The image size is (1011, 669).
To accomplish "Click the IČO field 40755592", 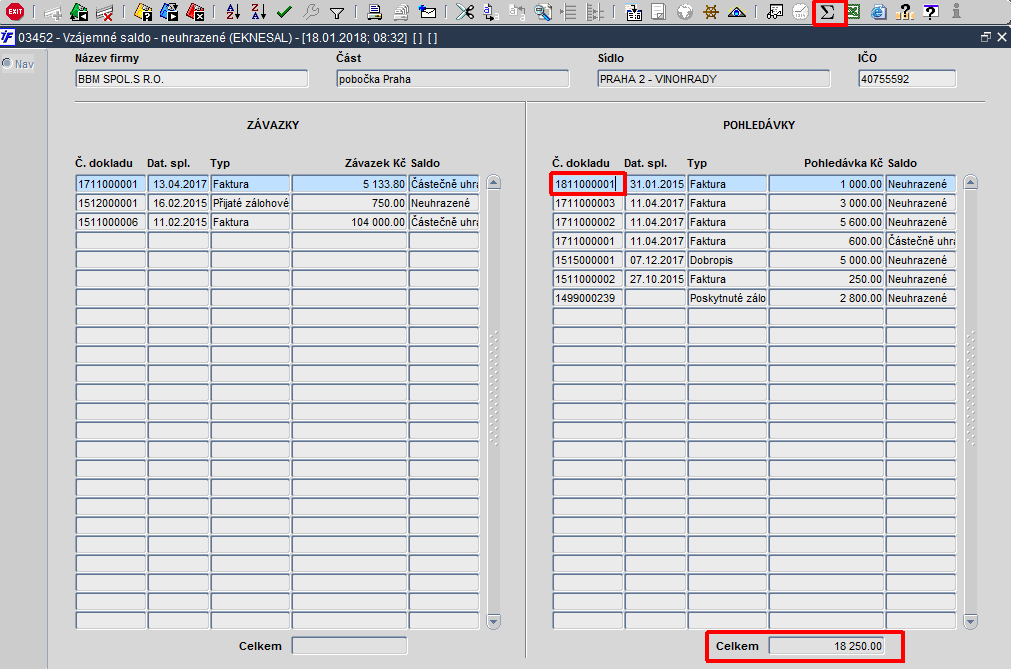I will 907,79.
